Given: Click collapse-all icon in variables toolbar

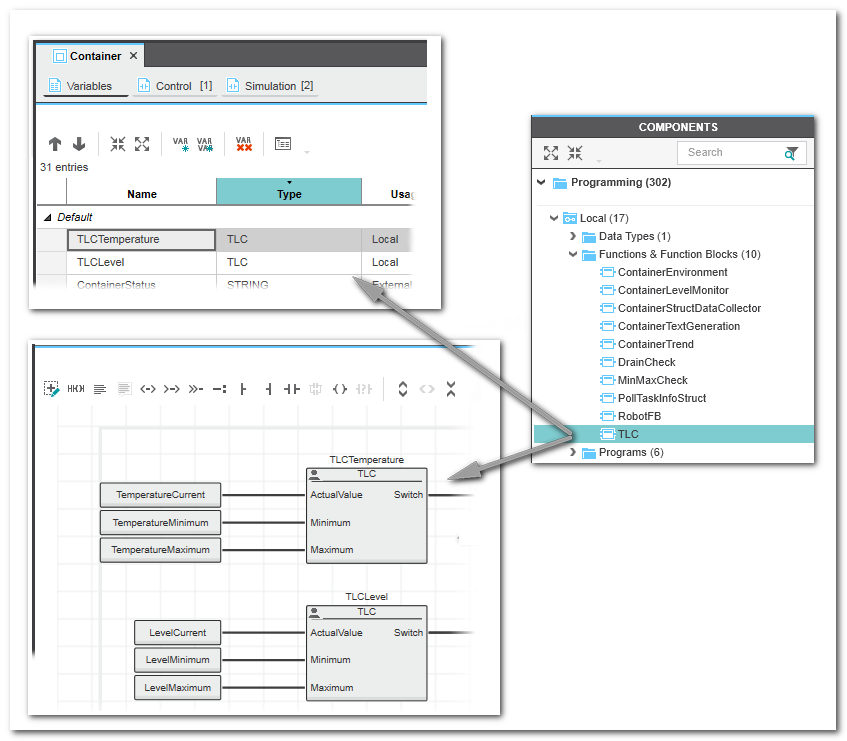Looking at the screenshot, I should pos(118,144).
